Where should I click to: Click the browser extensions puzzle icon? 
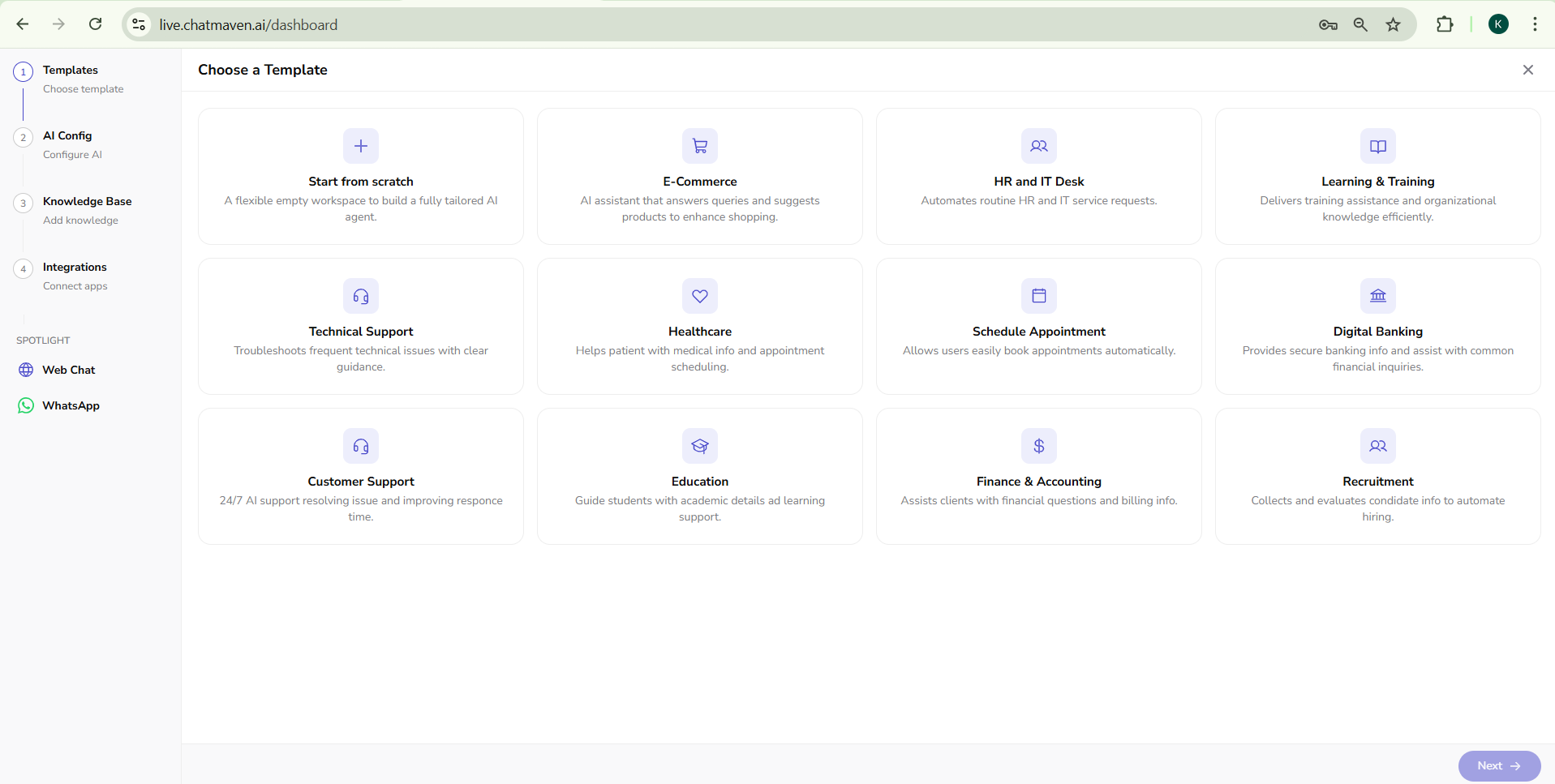coord(1445,24)
